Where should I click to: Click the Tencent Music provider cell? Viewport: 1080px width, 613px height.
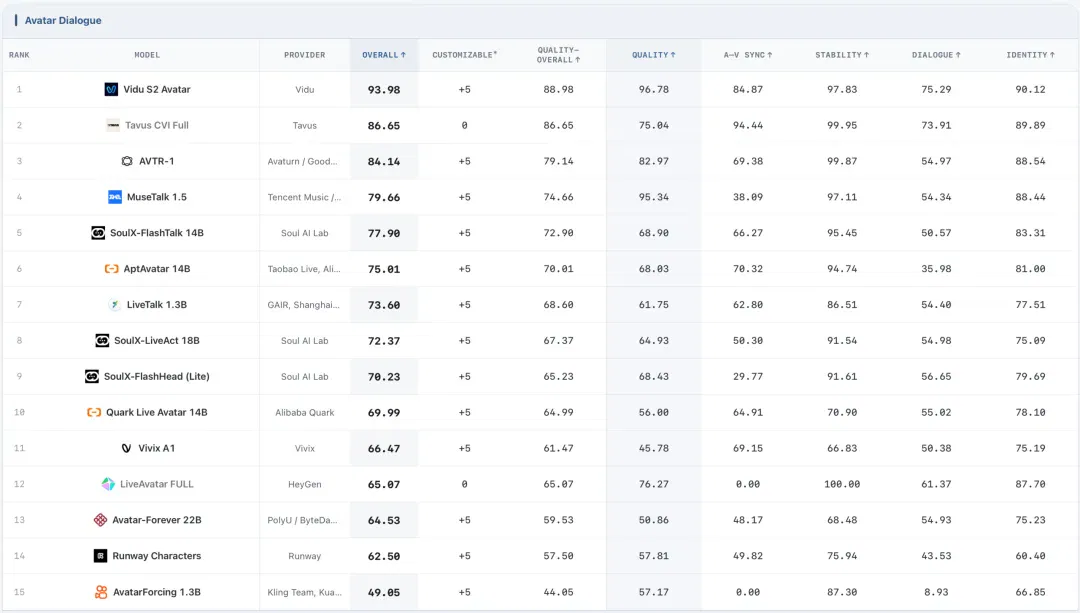(x=304, y=197)
